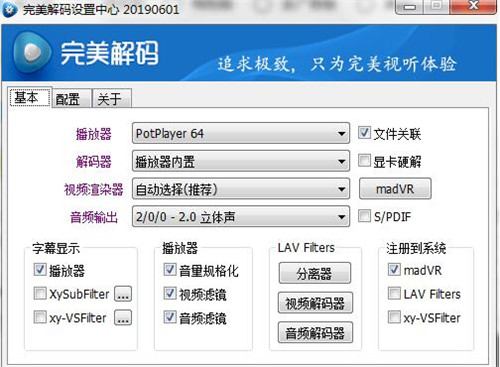
Task: Click the title bar app icon
Action: pos(10,10)
